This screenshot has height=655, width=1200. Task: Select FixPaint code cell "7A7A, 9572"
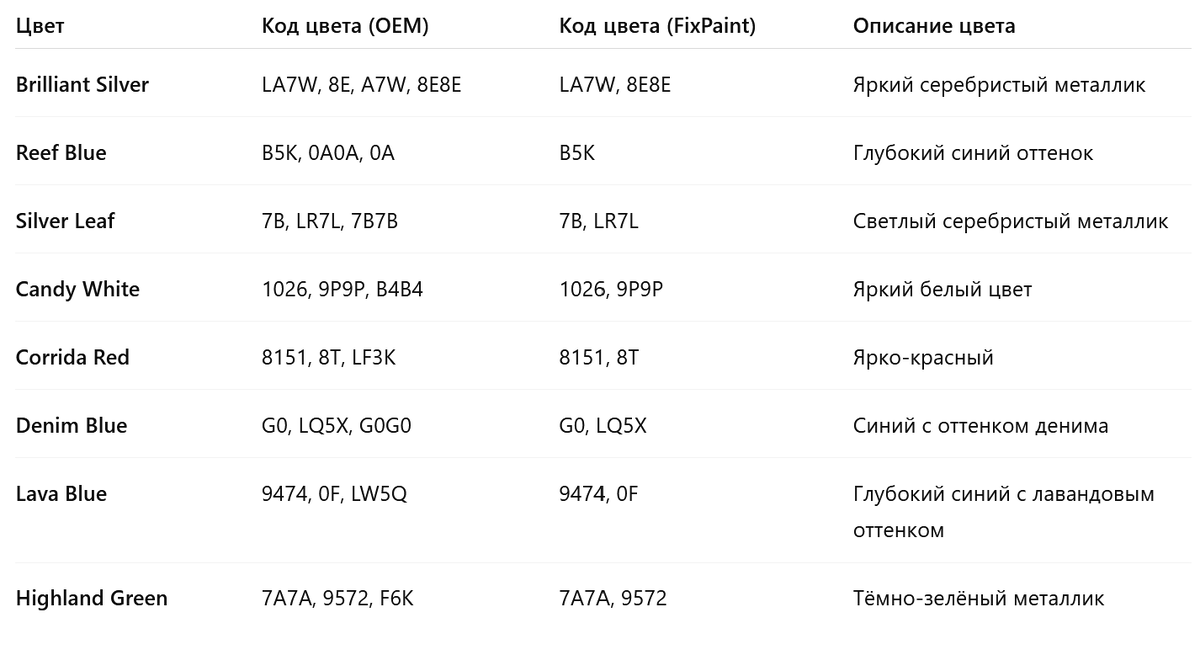(613, 598)
